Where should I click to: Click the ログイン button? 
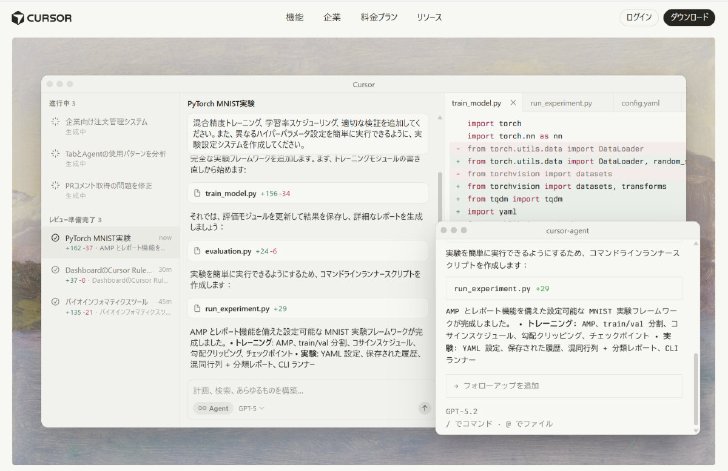click(x=639, y=17)
